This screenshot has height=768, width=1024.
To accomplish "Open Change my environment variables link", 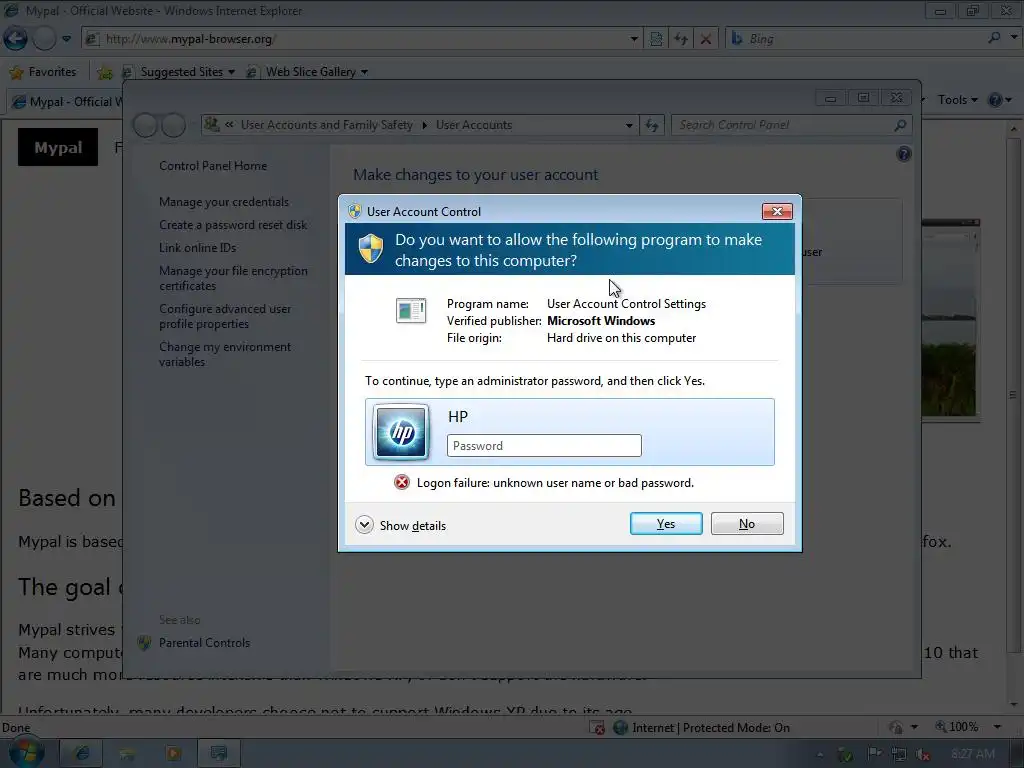I will (x=225, y=354).
